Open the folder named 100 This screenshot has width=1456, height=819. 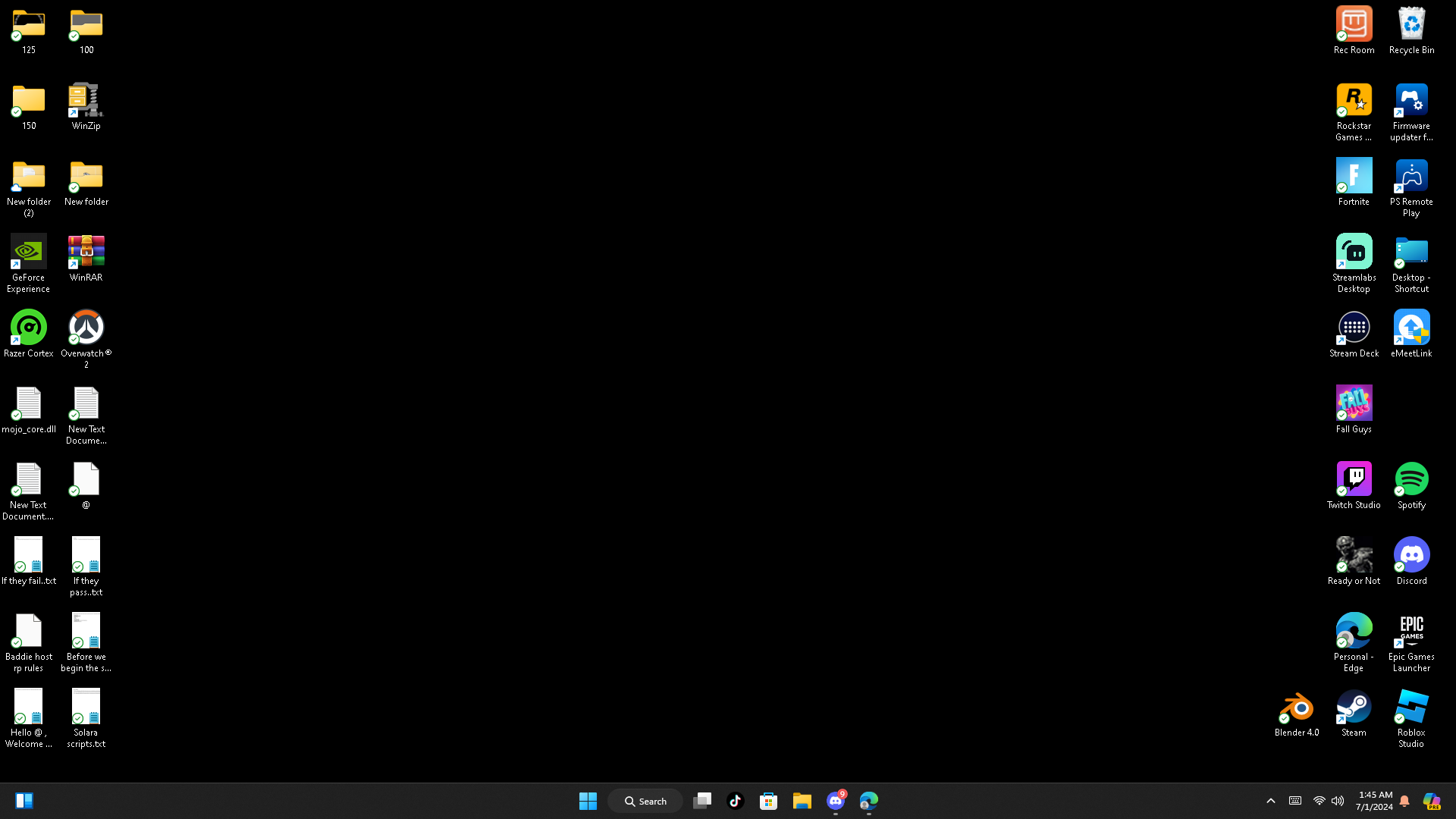tap(86, 30)
